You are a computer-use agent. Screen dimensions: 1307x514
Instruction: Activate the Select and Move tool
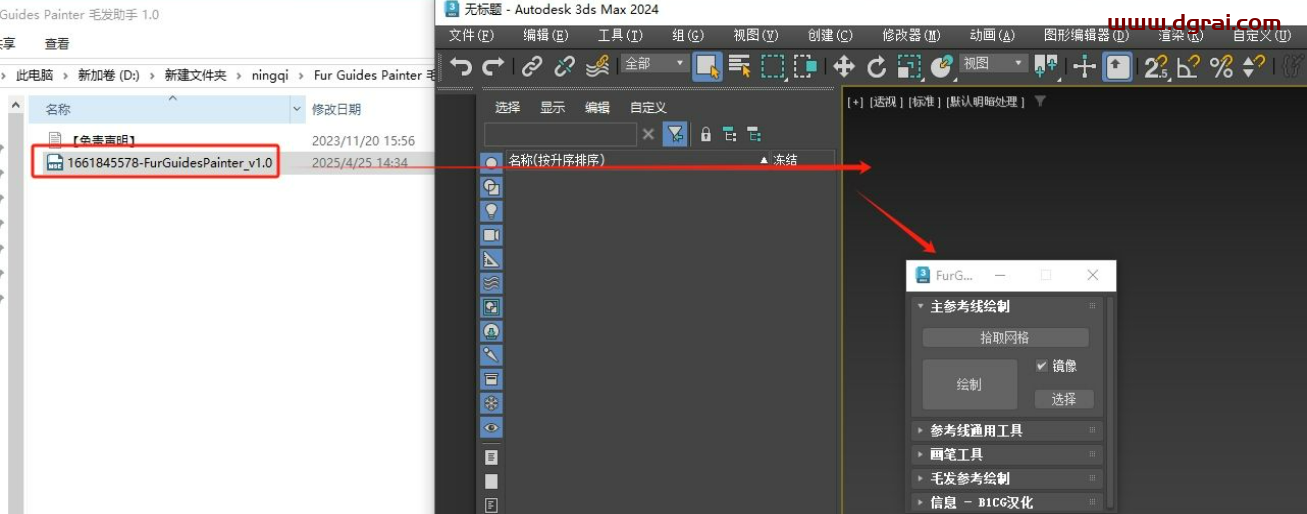point(844,67)
